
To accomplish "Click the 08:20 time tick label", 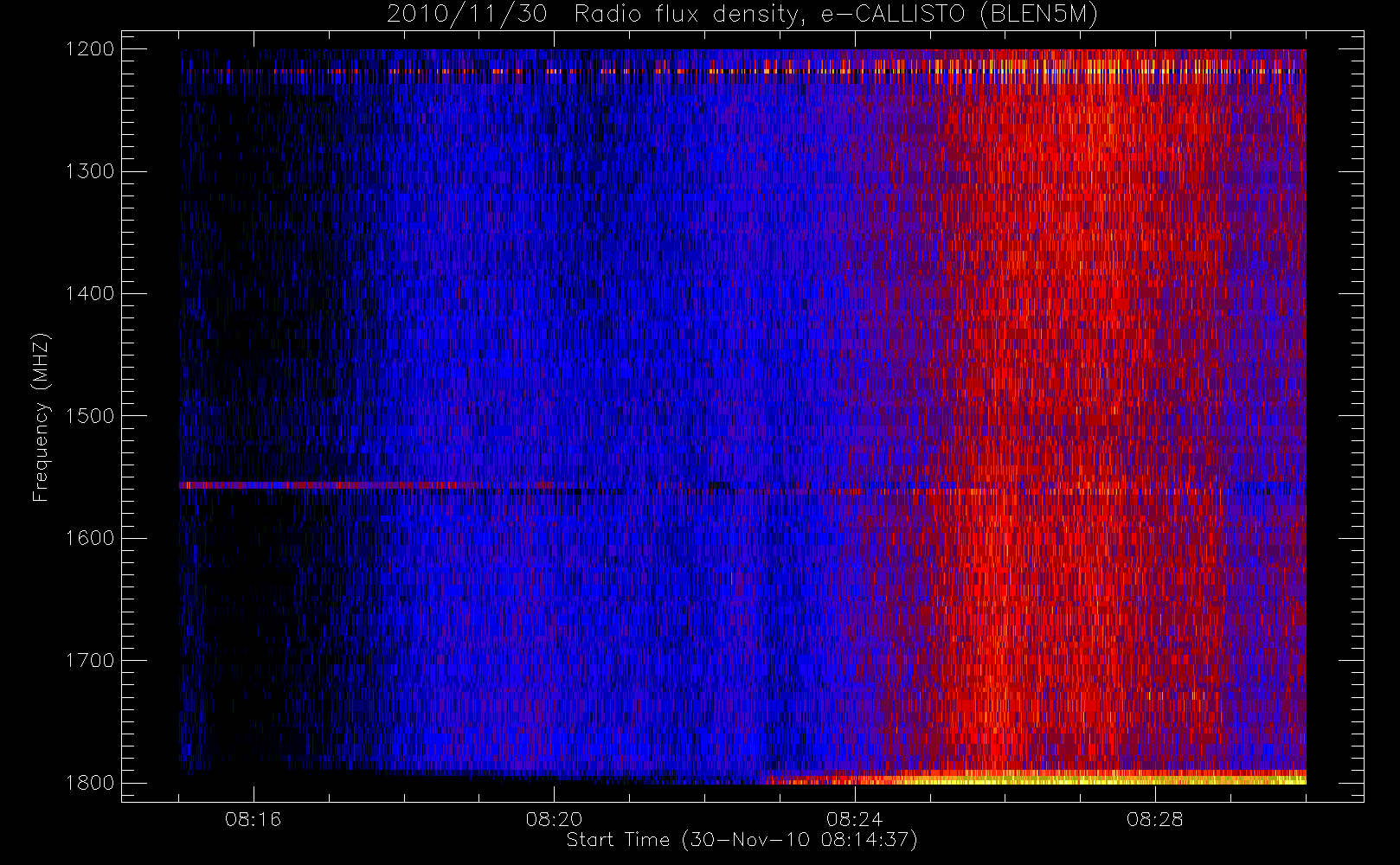I will click(554, 819).
